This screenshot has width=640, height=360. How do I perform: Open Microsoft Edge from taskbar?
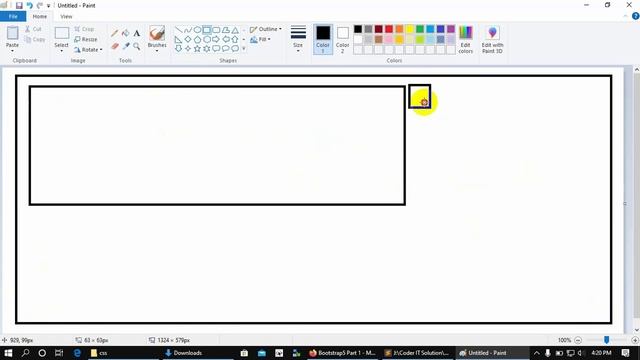[77, 353]
